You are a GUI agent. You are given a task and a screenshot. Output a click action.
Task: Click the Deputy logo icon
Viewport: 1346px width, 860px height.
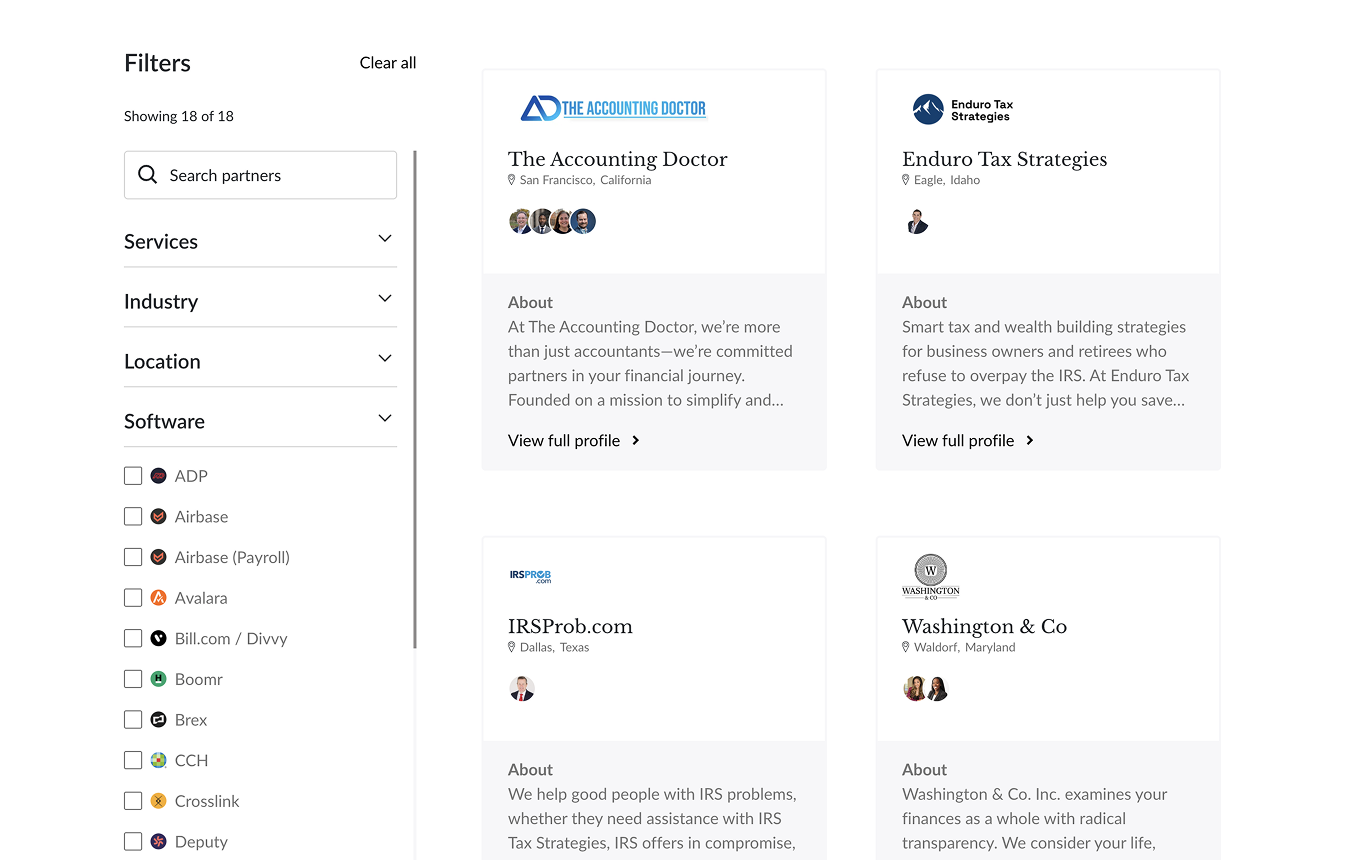pos(158,842)
